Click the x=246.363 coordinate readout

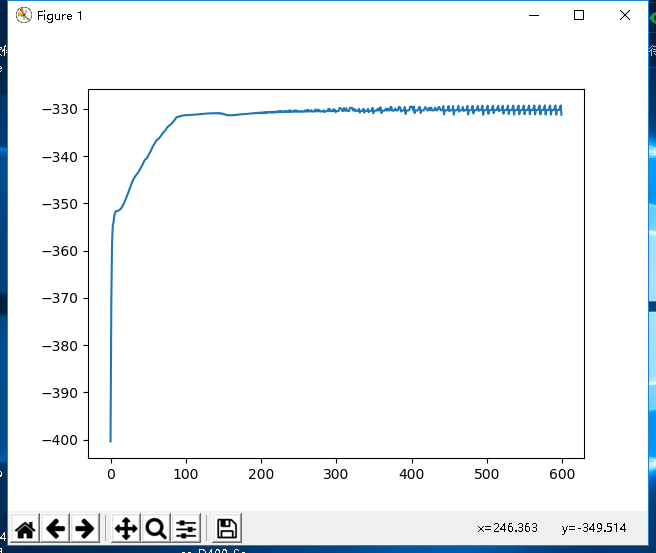[507, 528]
